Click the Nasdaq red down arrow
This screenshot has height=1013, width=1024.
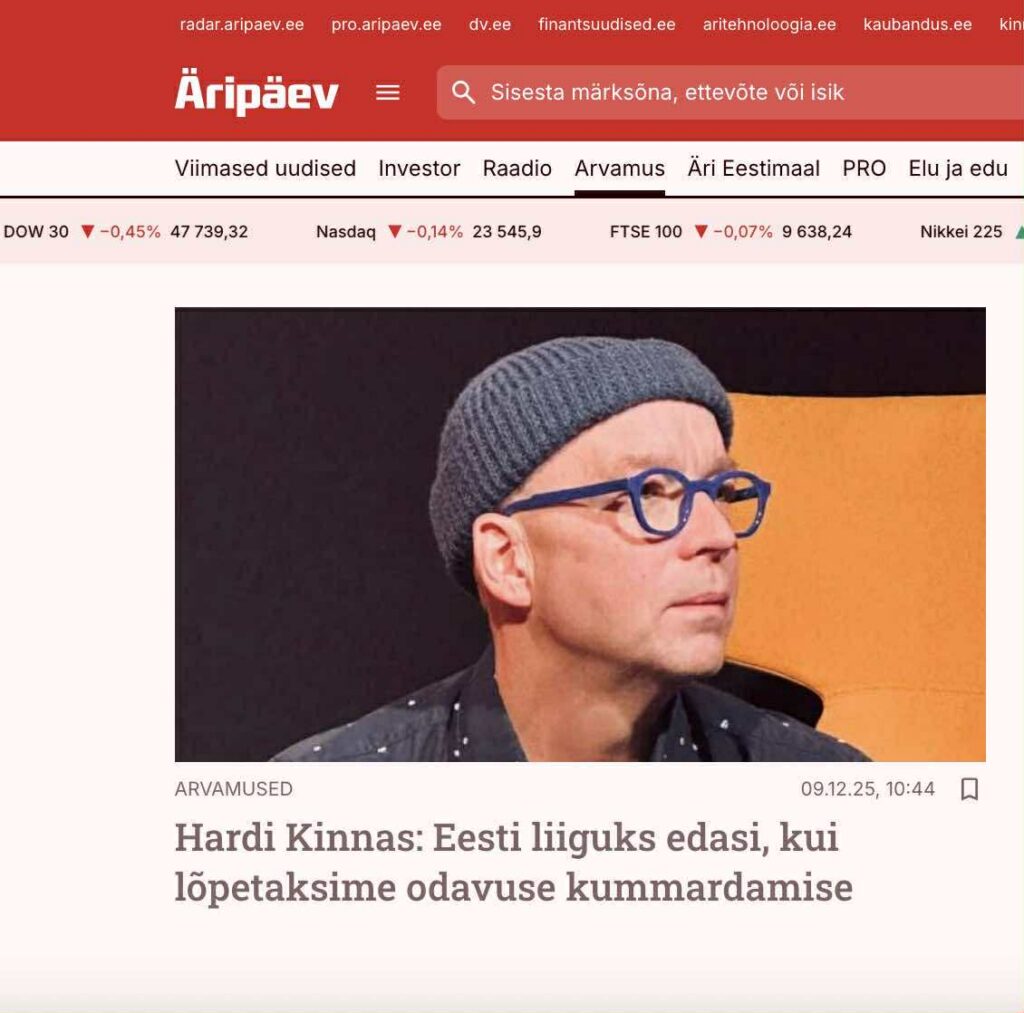394,231
